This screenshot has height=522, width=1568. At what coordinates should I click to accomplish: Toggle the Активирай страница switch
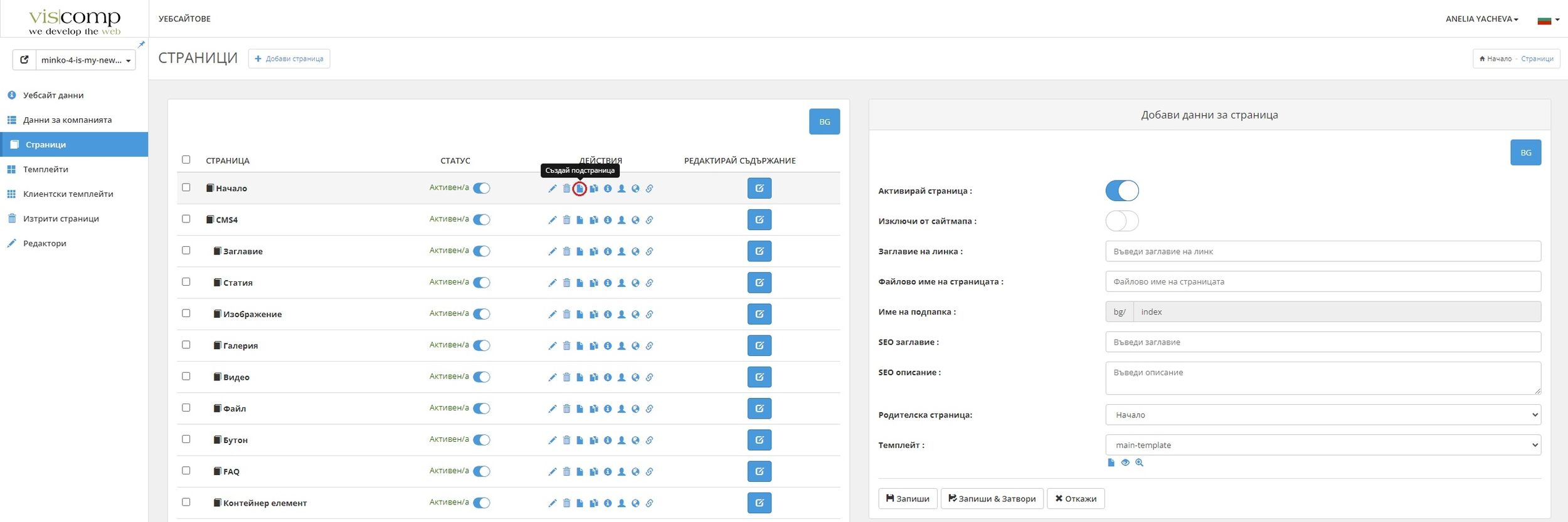click(x=1121, y=191)
